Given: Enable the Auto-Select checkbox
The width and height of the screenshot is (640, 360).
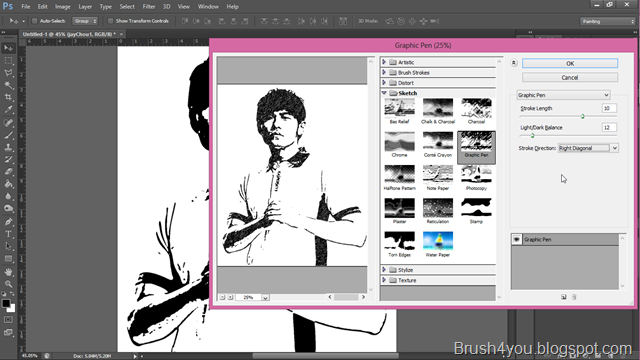Looking at the screenshot, I should (x=35, y=21).
